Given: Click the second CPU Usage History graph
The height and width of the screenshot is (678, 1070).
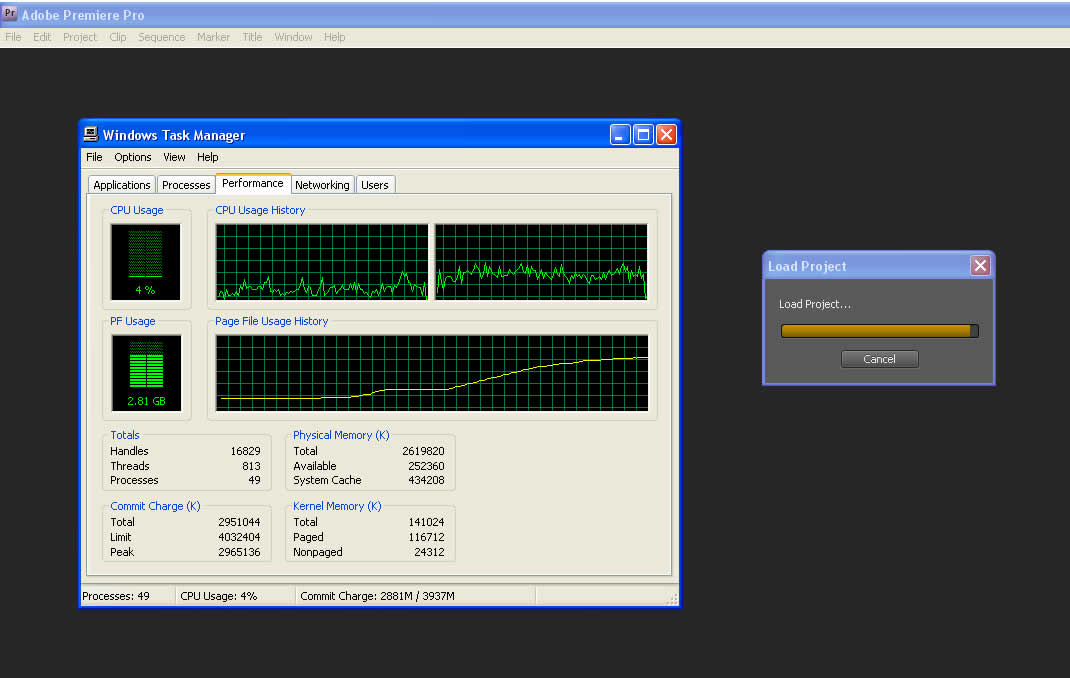Looking at the screenshot, I should [541, 262].
